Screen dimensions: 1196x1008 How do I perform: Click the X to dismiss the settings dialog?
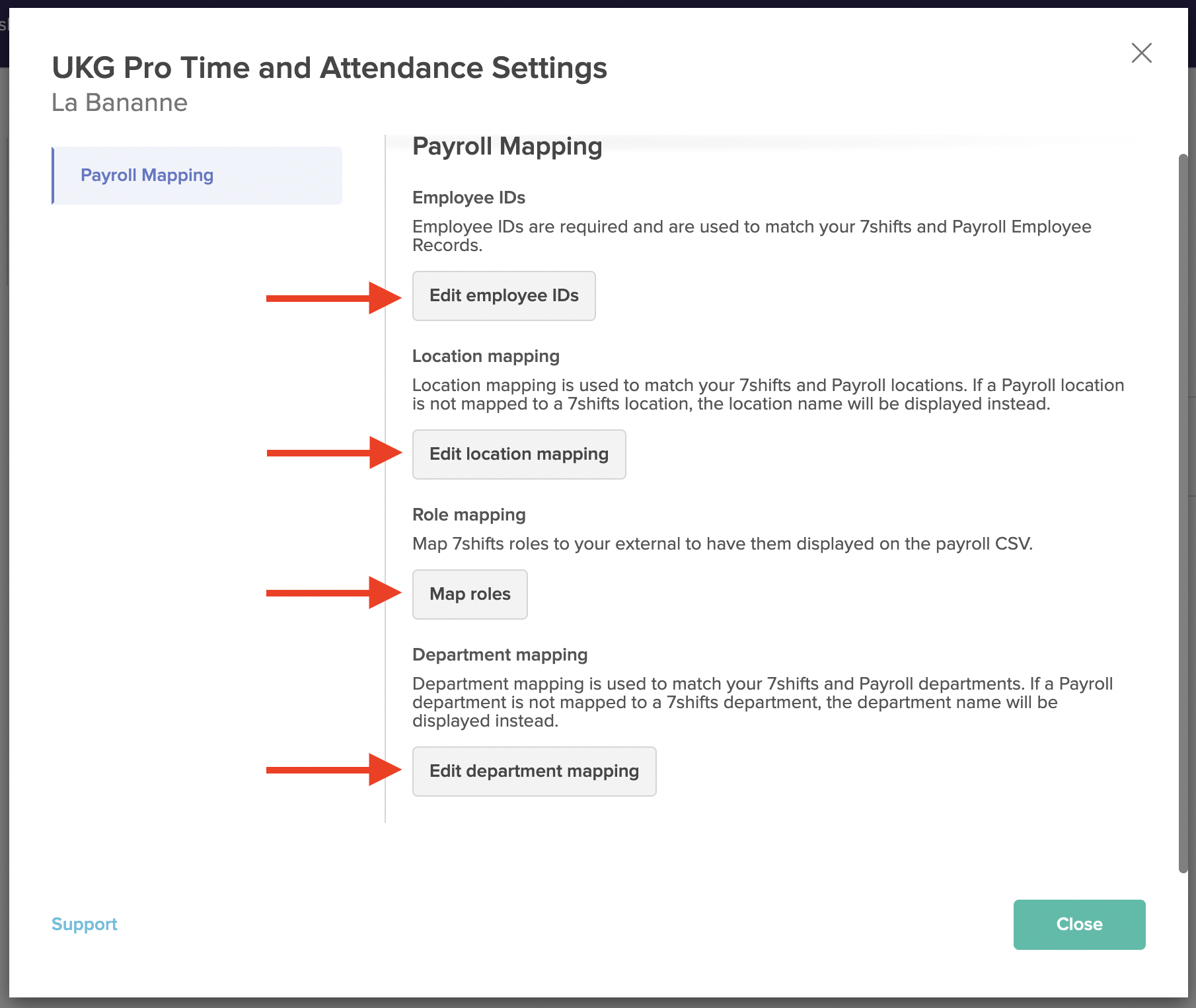[x=1141, y=54]
